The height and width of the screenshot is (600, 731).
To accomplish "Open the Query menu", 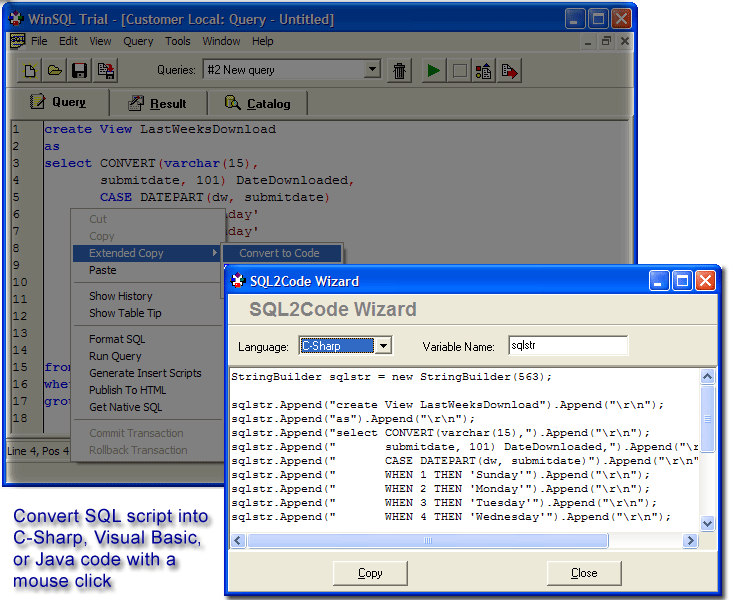I will pos(138,41).
